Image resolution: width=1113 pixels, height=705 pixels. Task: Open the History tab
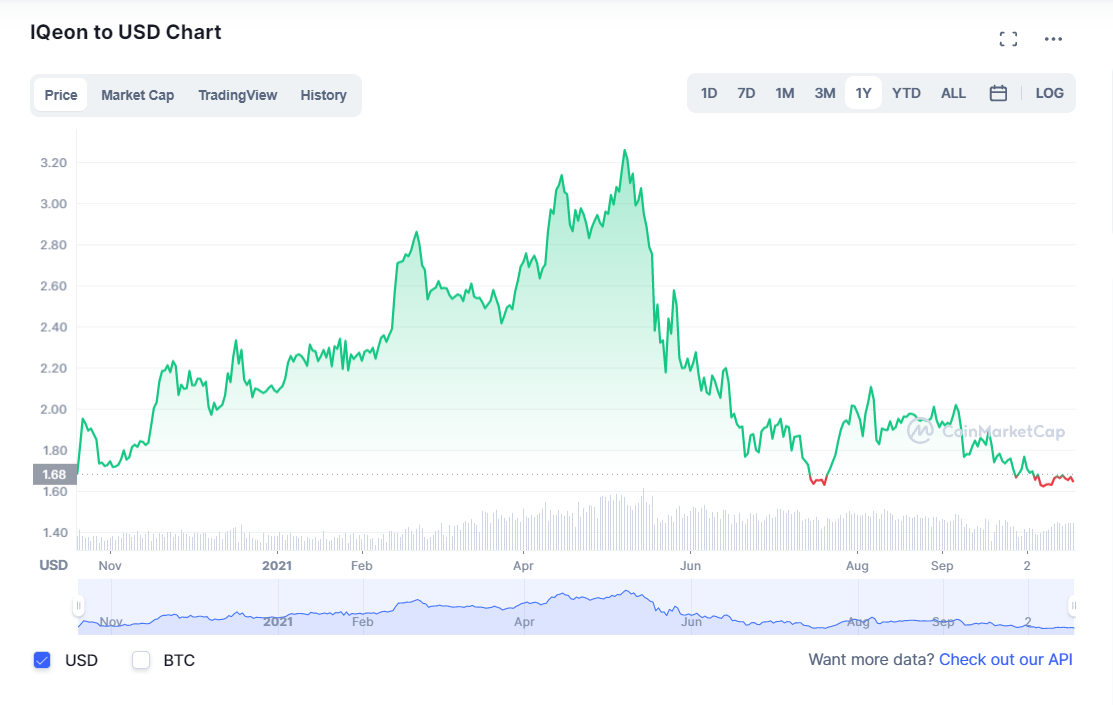pos(324,95)
